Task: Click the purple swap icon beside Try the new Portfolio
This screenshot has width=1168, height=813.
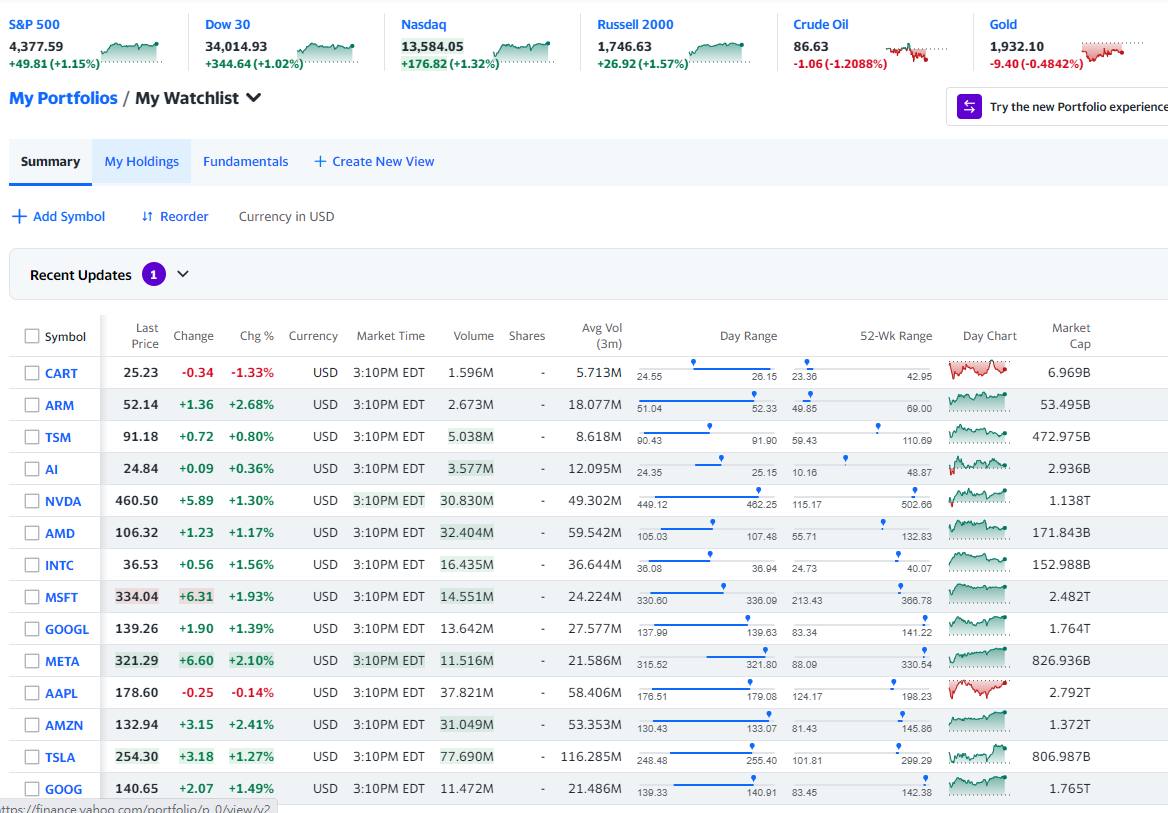Action: click(969, 107)
